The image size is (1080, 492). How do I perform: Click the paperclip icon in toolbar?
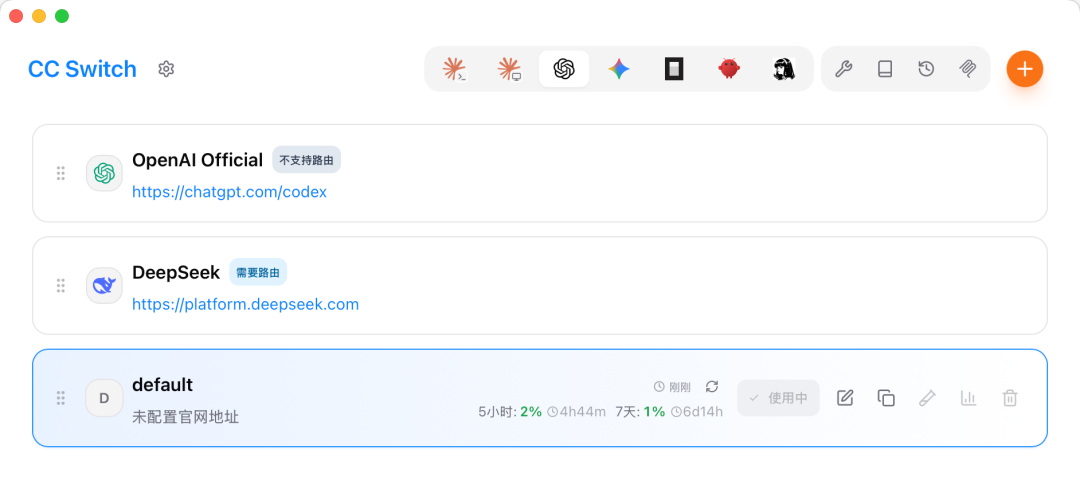click(968, 69)
